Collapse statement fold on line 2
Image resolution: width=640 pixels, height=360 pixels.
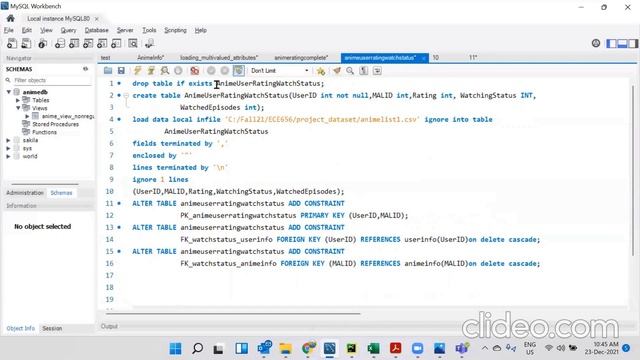click(126, 96)
